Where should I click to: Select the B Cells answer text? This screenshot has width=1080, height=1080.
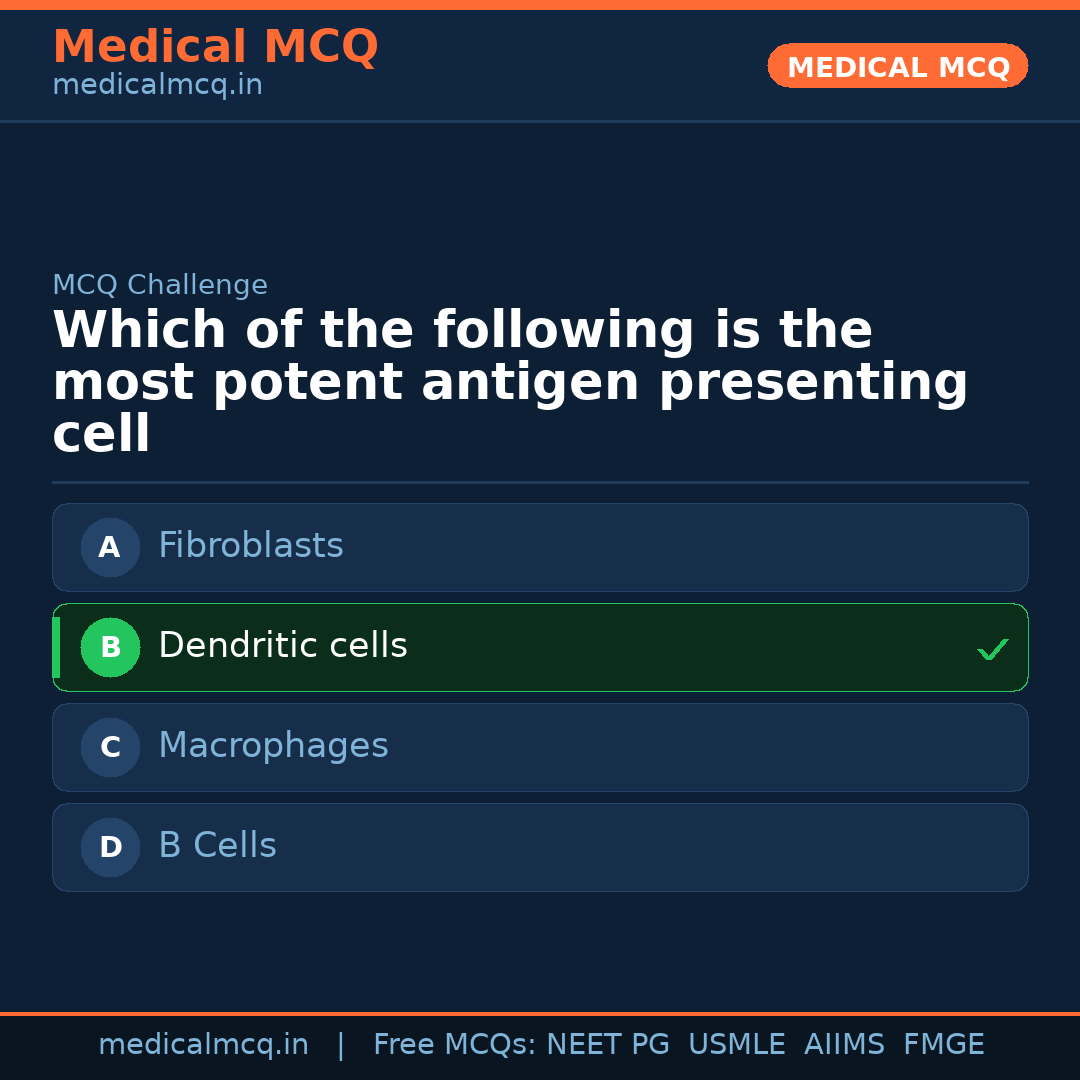(217, 846)
